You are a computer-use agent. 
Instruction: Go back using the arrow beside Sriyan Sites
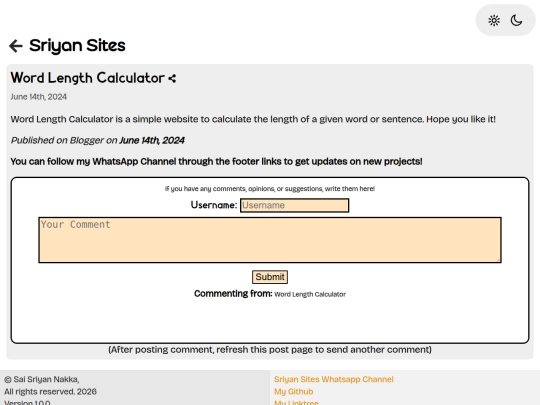16,46
